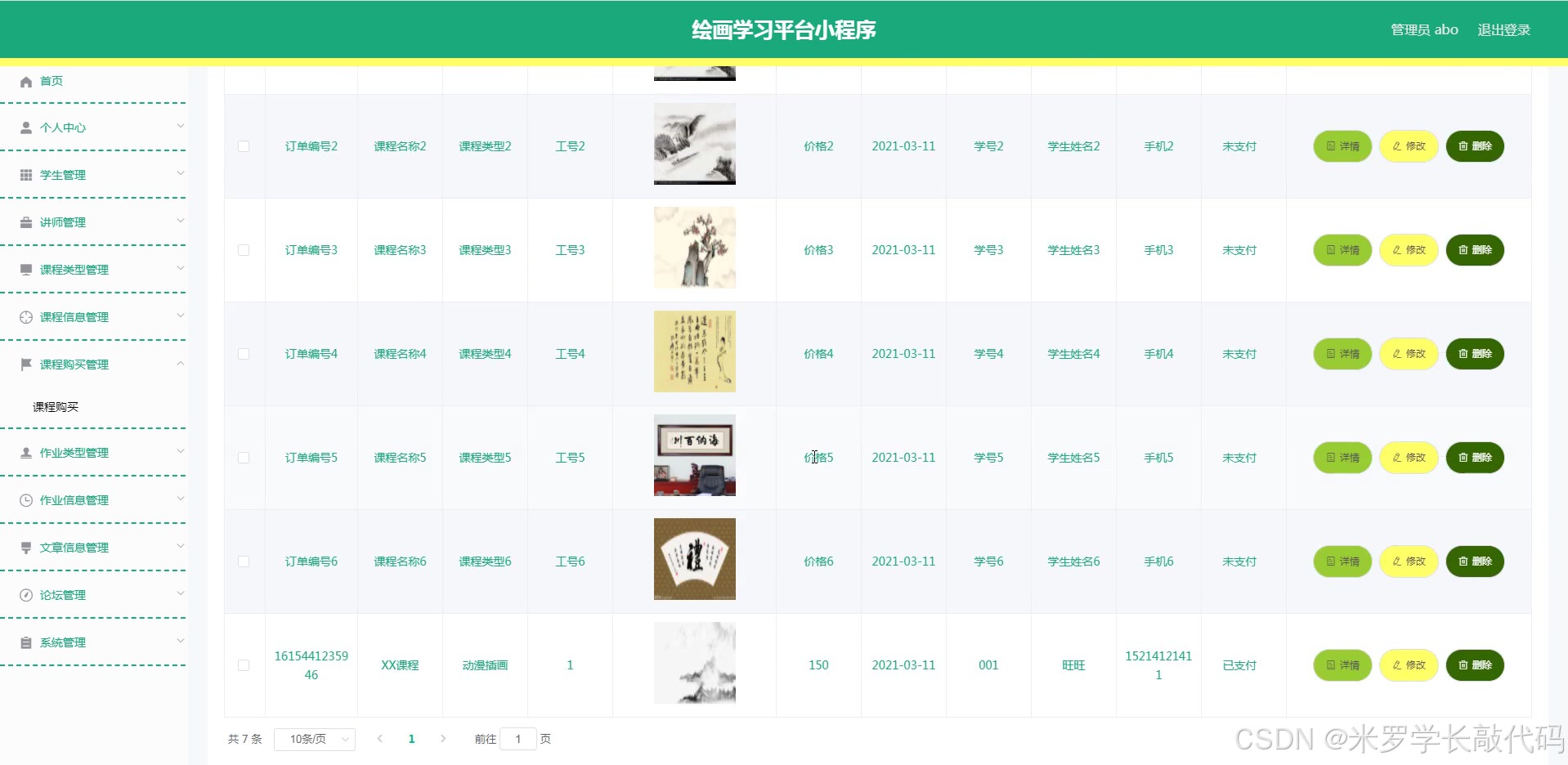Image resolution: width=1568 pixels, height=765 pixels.
Task: Open 详情 for 订单编号5
Action: coord(1342,458)
